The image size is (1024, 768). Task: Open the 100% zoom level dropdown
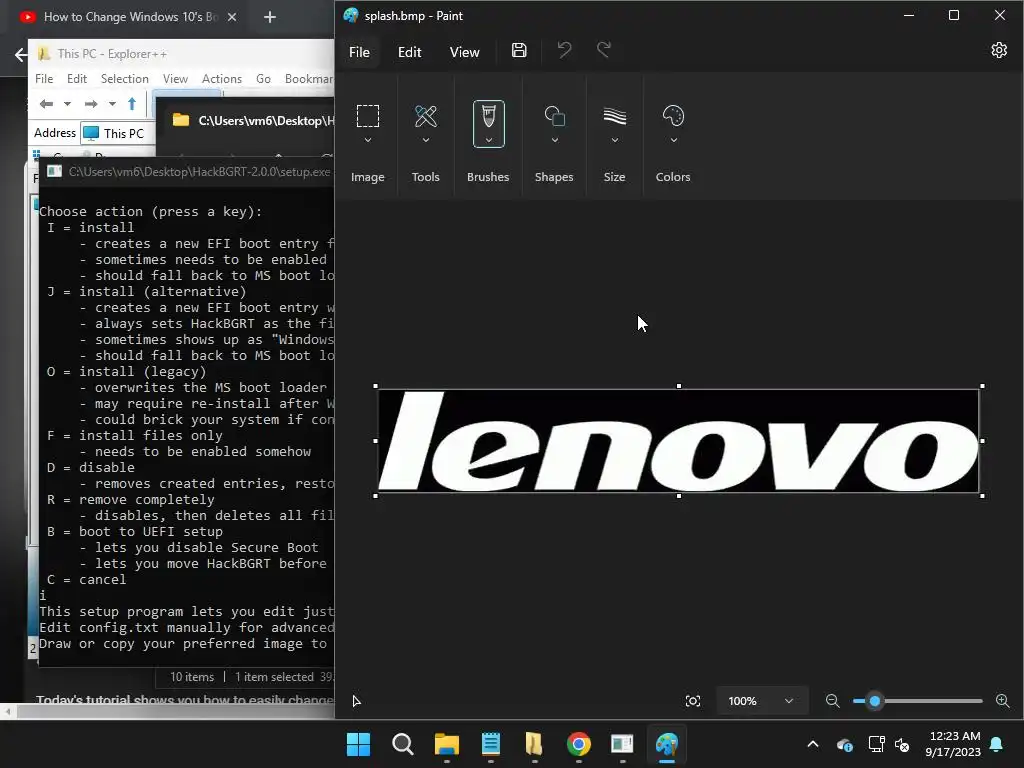761,701
